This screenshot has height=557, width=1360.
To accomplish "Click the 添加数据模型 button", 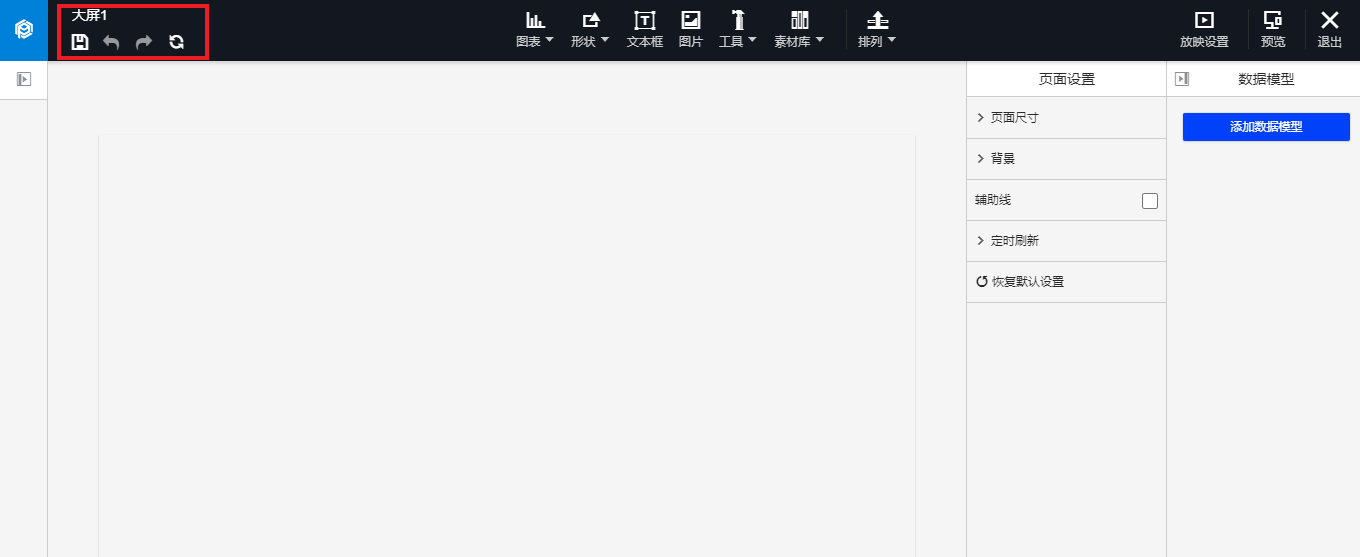I will click(x=1266, y=127).
